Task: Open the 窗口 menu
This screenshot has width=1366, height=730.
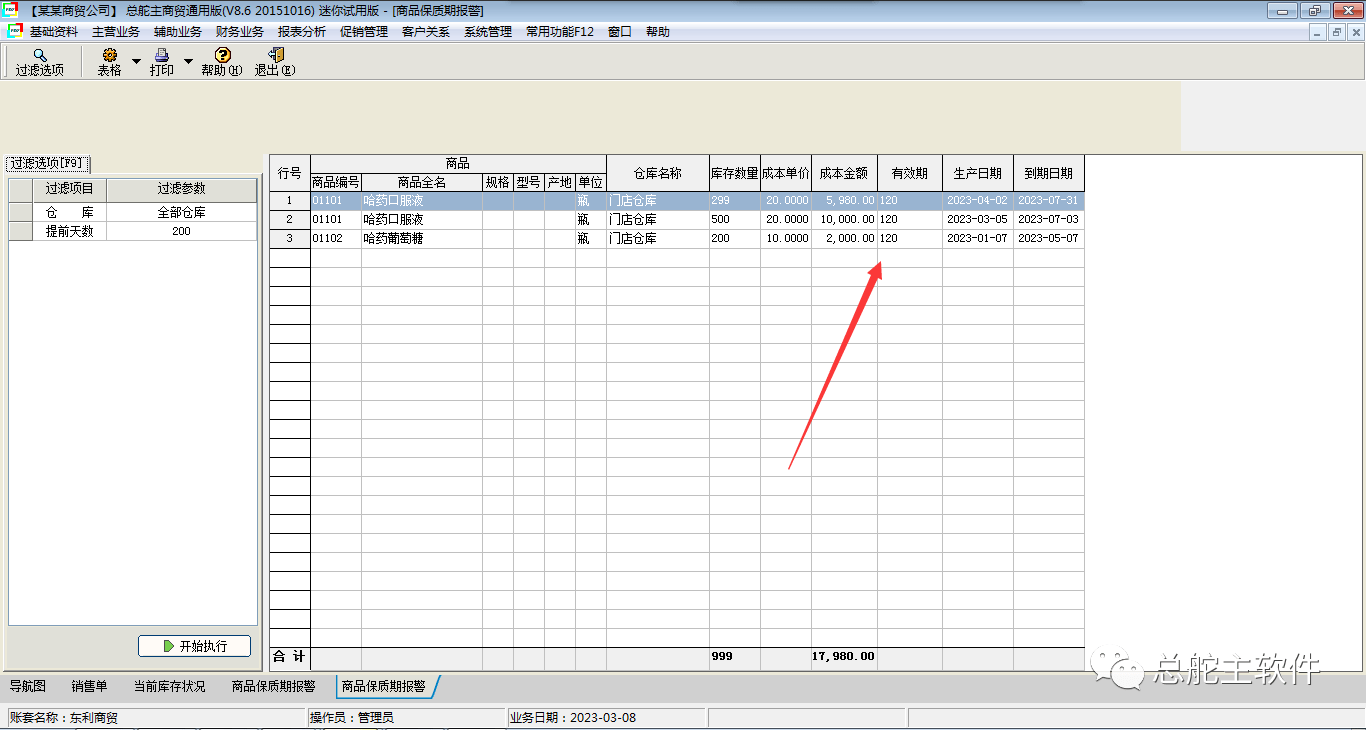Action: point(620,32)
